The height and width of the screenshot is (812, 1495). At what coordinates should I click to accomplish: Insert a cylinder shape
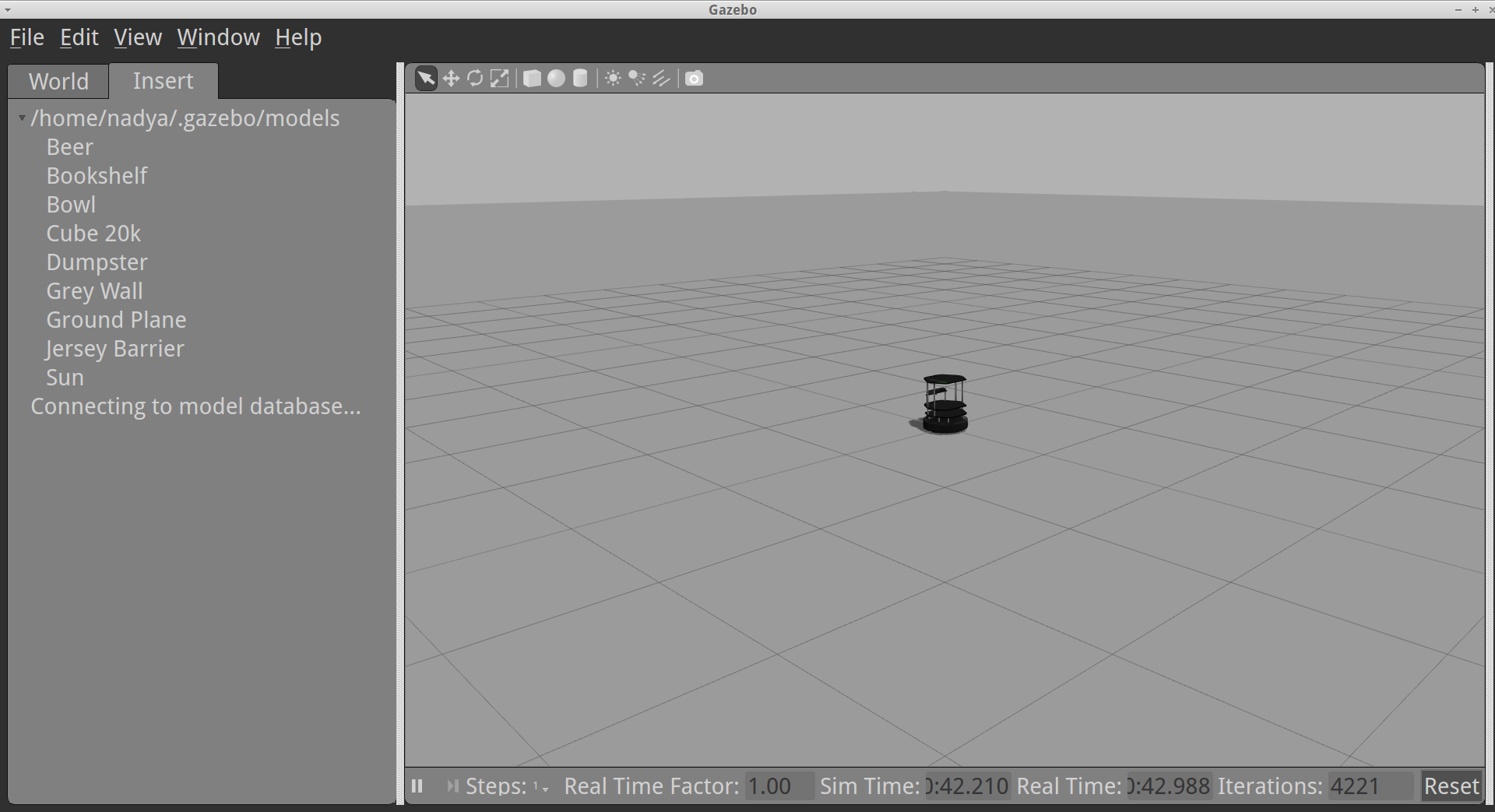[580, 79]
